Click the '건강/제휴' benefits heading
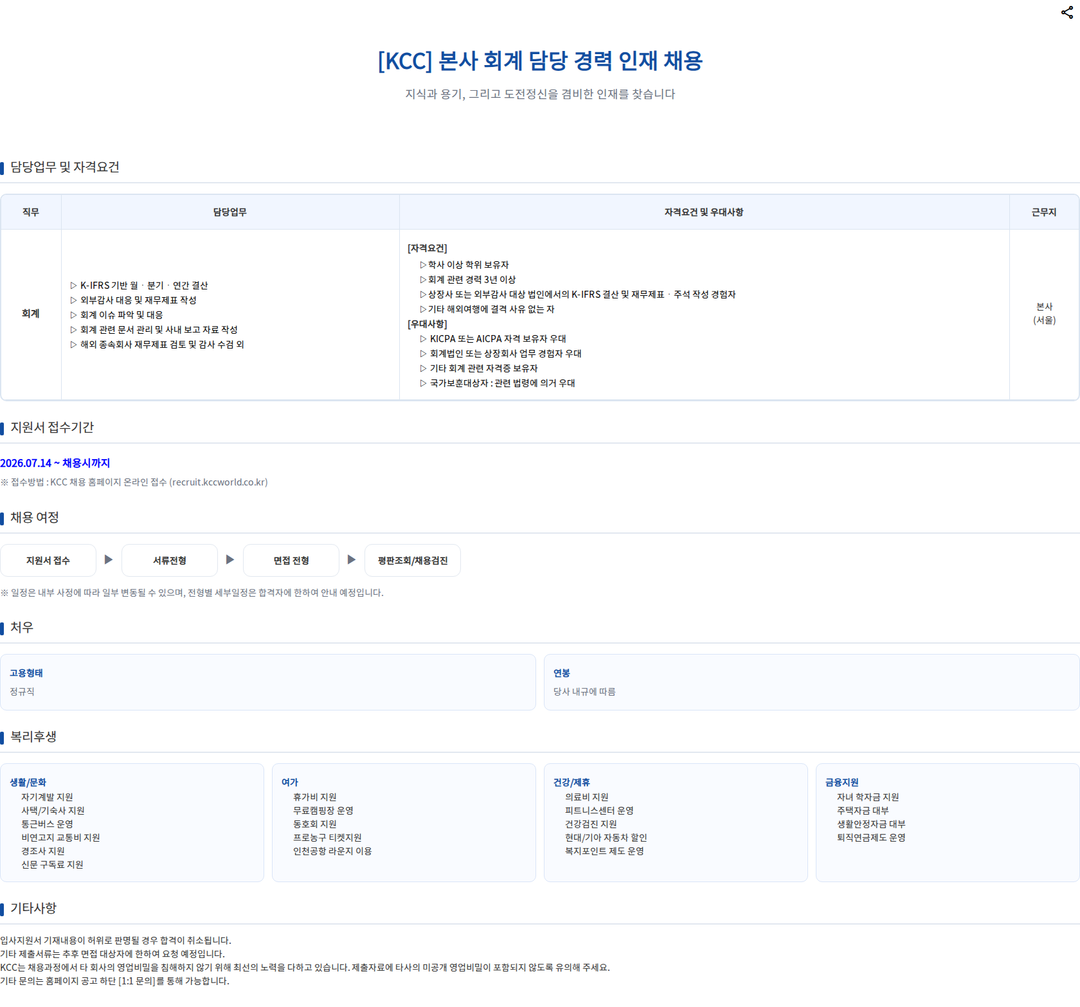Screen dimensions: 1080x1007 [x=572, y=782]
